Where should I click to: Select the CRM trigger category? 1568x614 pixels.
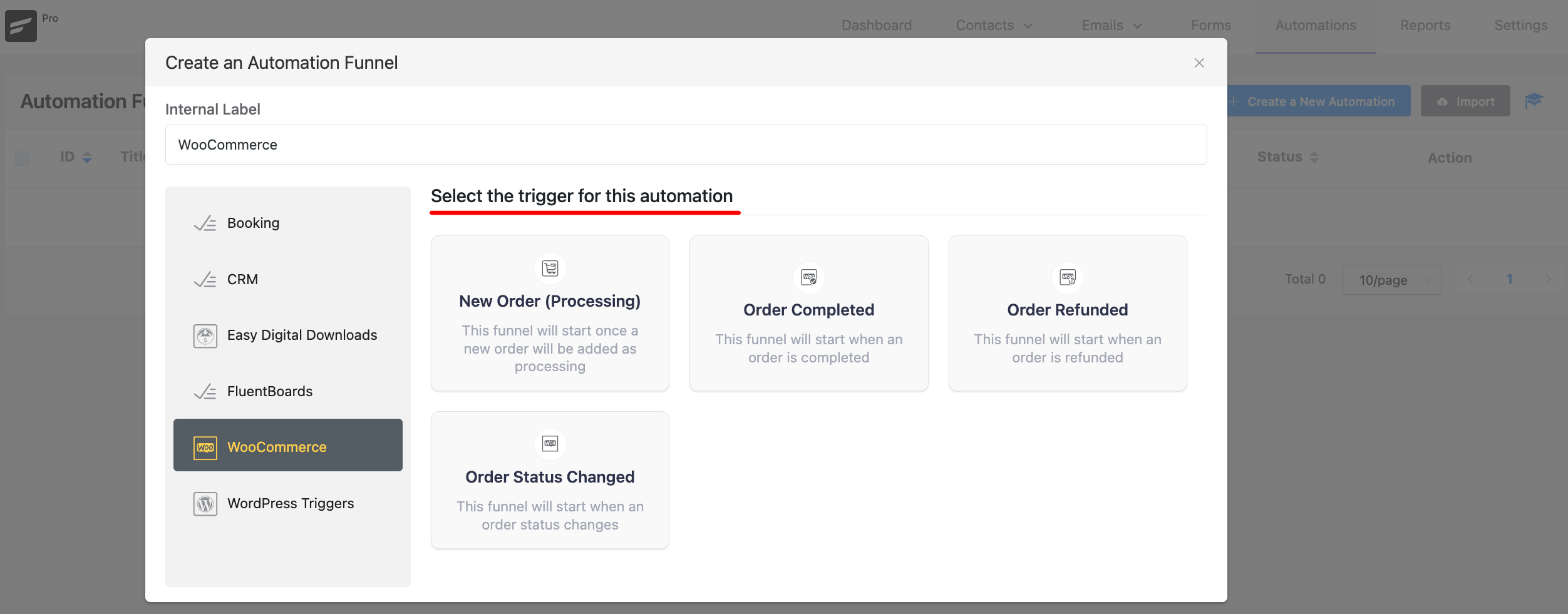coord(288,280)
